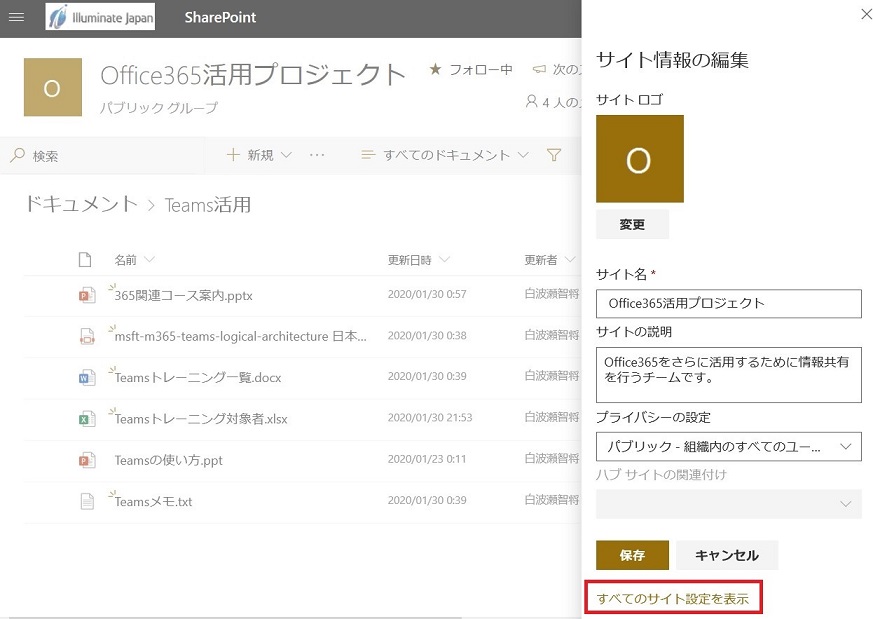Click the Illuminate Japan logo
Viewport: 873px width, 619px height.
click(100, 17)
